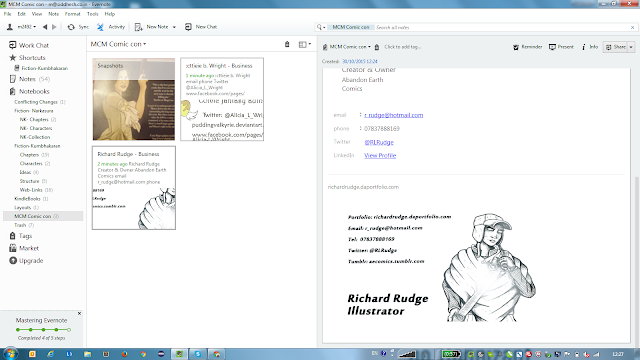The height and width of the screenshot is (360, 640).
Task: Click the search magnifier icon
Action: click(319, 27)
